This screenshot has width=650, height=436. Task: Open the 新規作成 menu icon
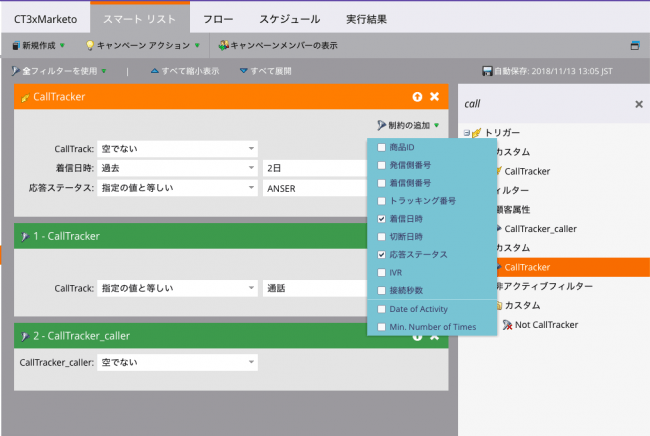pos(16,45)
